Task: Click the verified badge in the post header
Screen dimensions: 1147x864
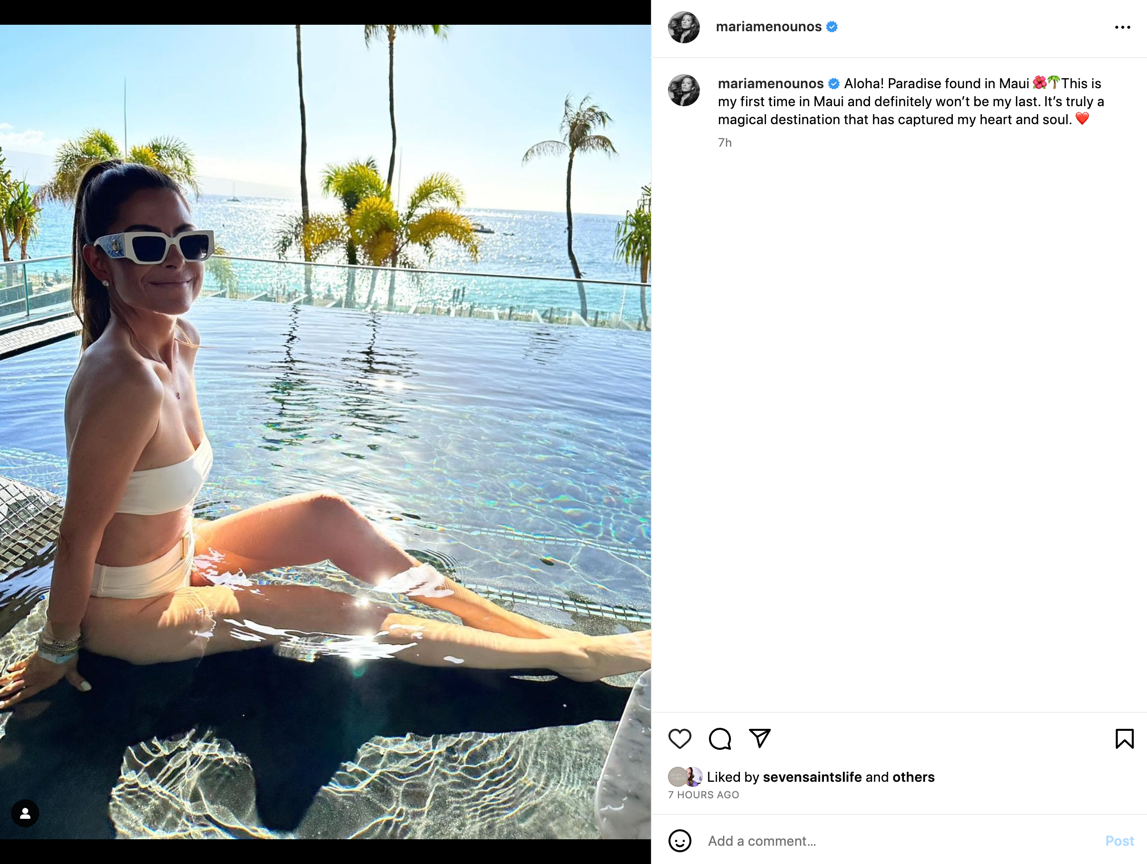Action: 832,27
